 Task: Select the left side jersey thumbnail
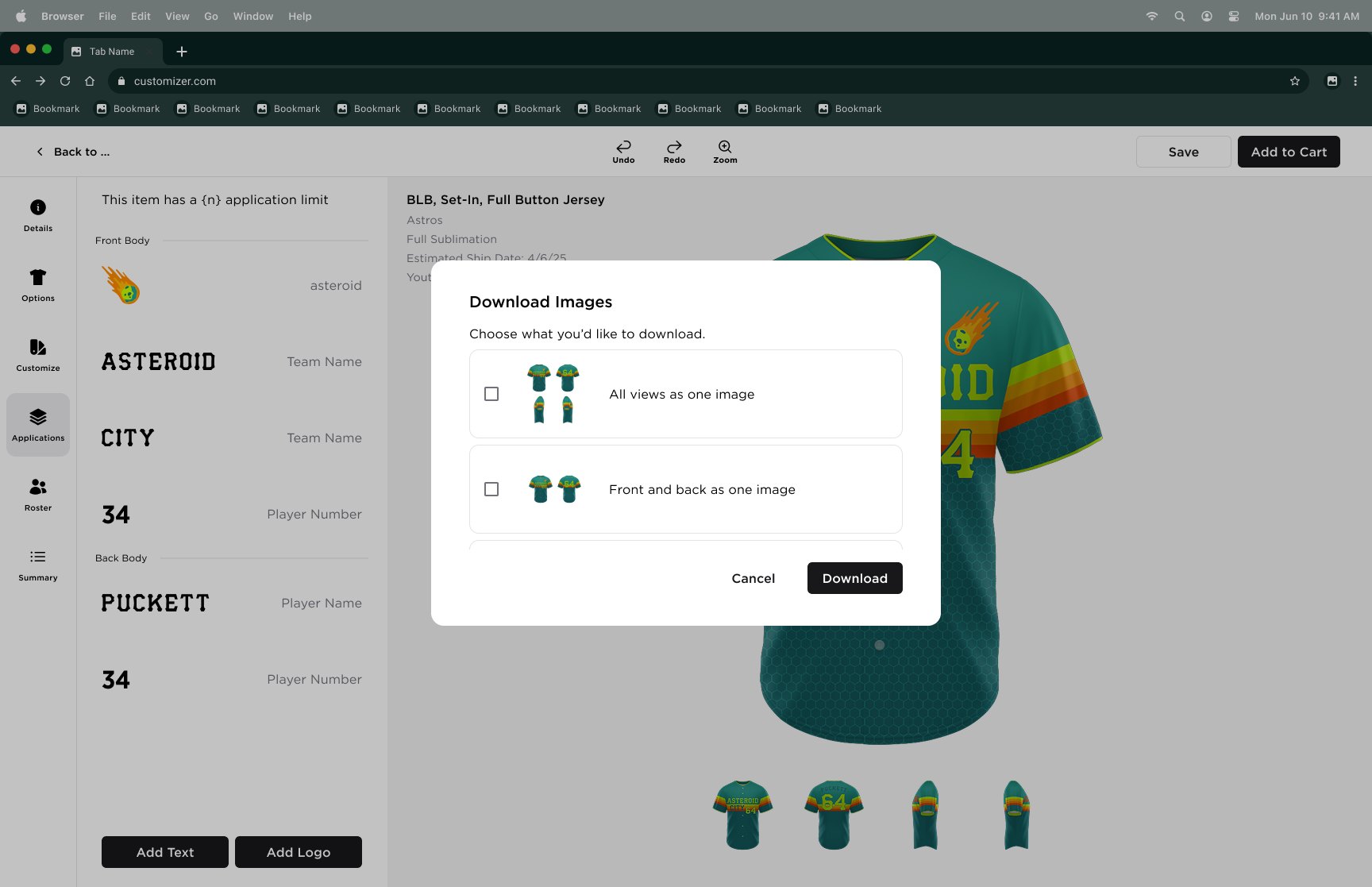(925, 815)
